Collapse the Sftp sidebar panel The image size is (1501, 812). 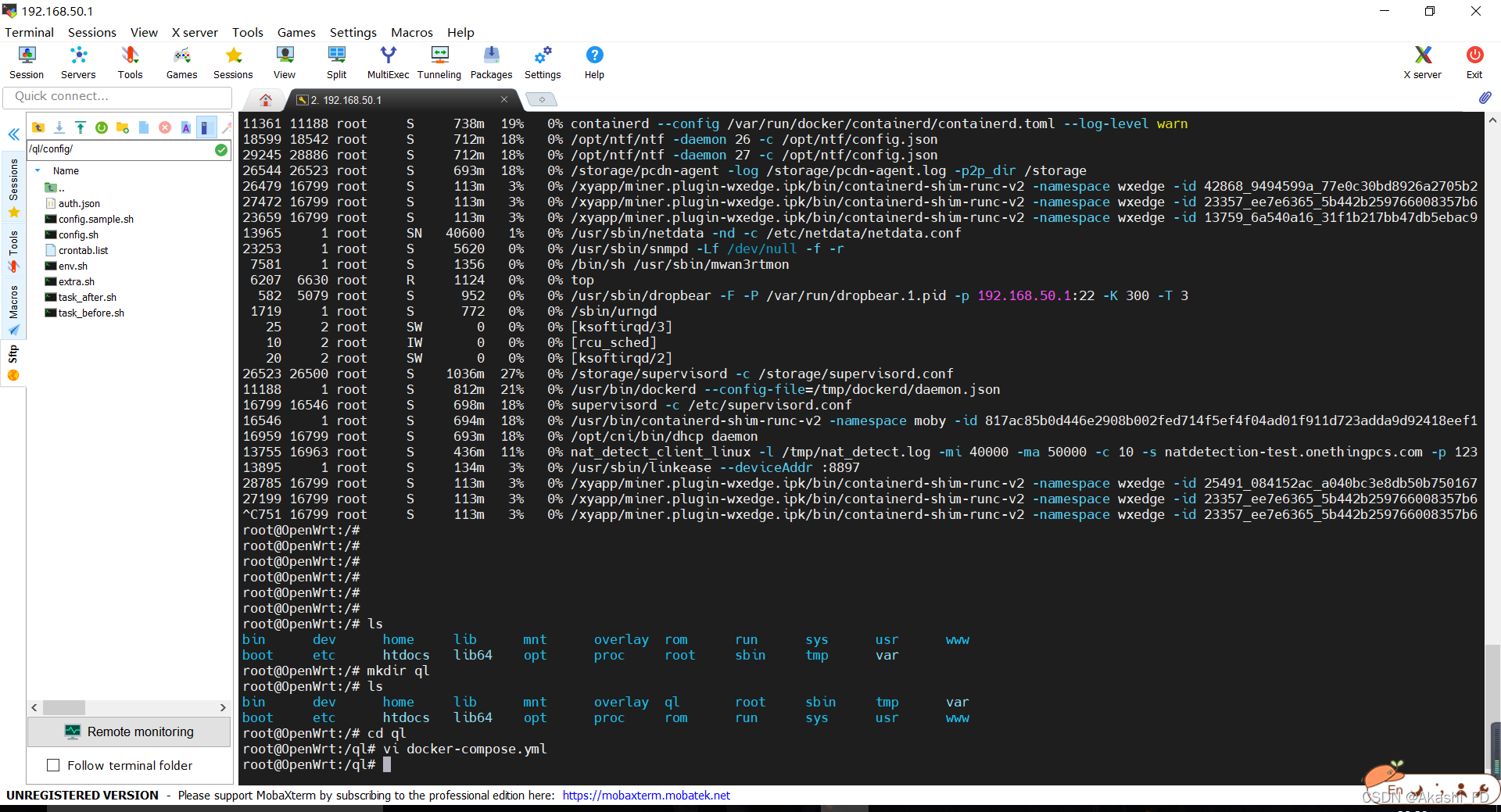(13, 134)
